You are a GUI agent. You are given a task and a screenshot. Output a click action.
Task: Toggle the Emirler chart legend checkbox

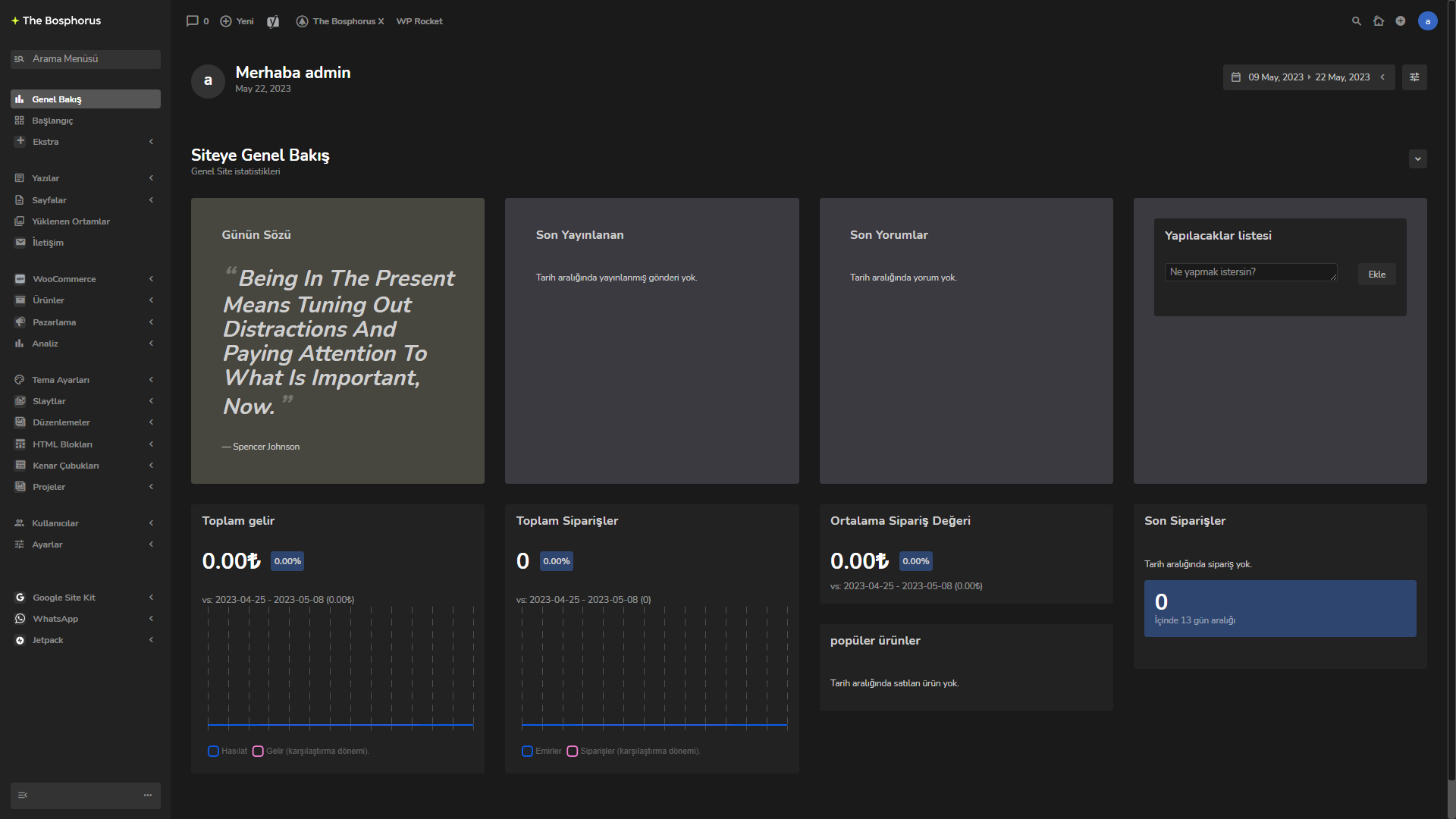pos(527,752)
